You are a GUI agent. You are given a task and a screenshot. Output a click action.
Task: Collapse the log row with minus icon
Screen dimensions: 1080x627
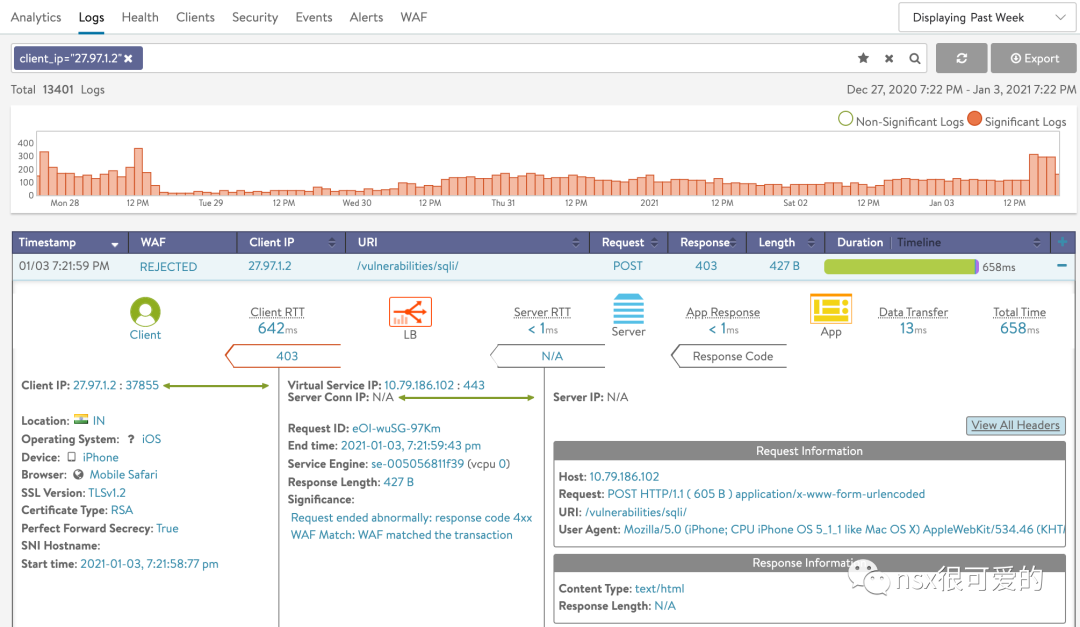coord(1061,265)
